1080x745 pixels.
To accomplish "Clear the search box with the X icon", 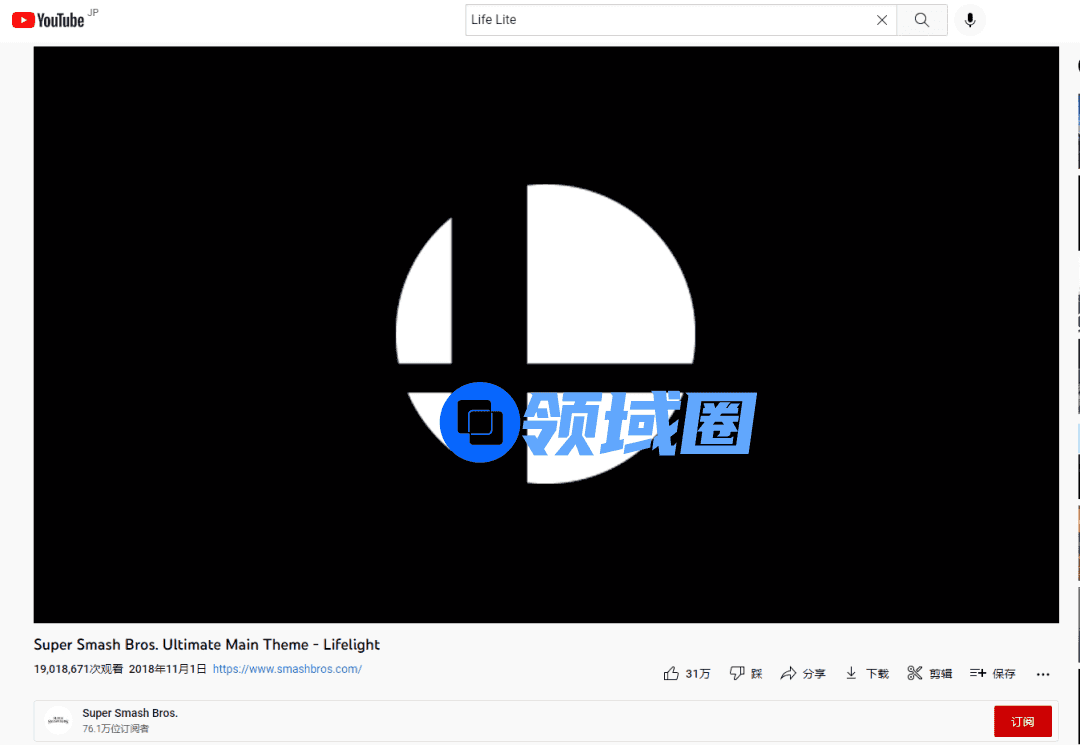I will [881, 20].
